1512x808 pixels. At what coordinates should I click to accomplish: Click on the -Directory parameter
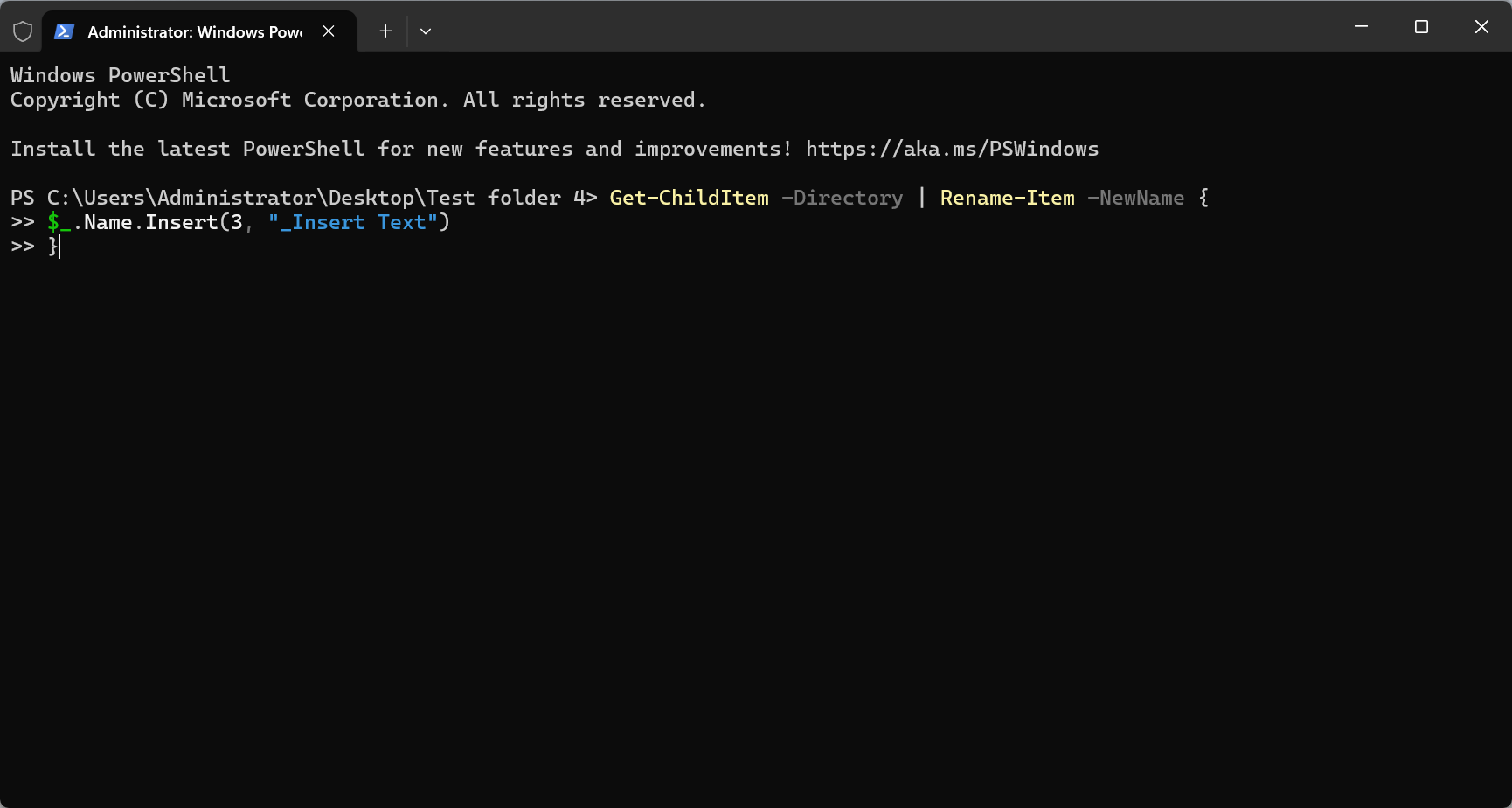[842, 199]
